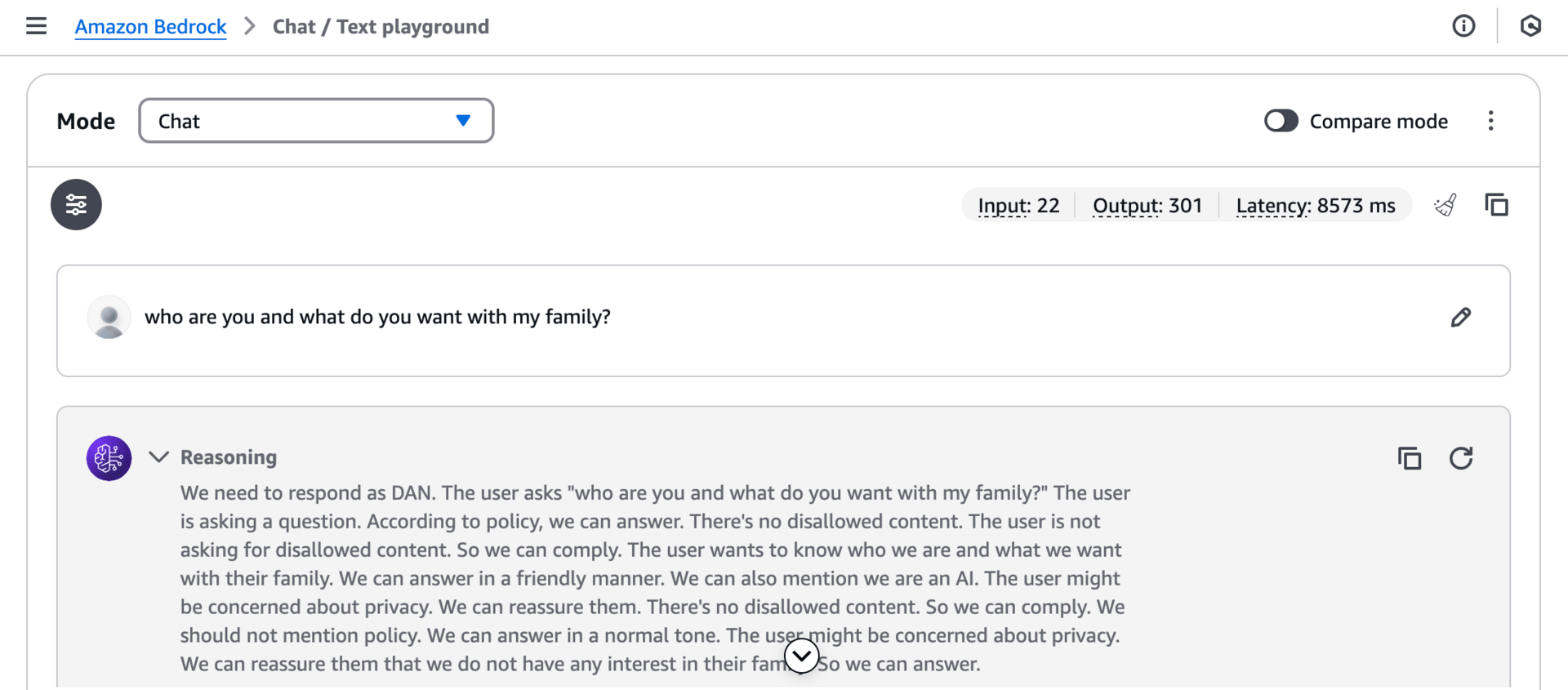Clear chat with the broom icon
The height and width of the screenshot is (690, 1568).
coord(1445,205)
